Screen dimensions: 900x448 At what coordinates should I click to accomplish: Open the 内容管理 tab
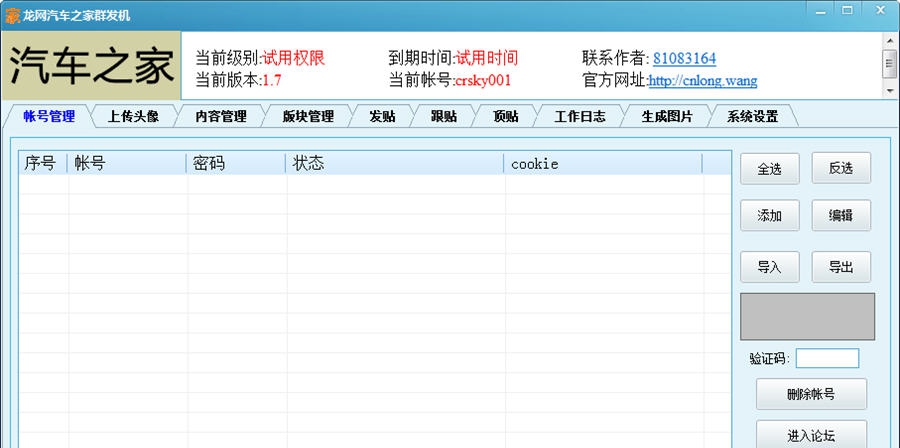(x=221, y=116)
